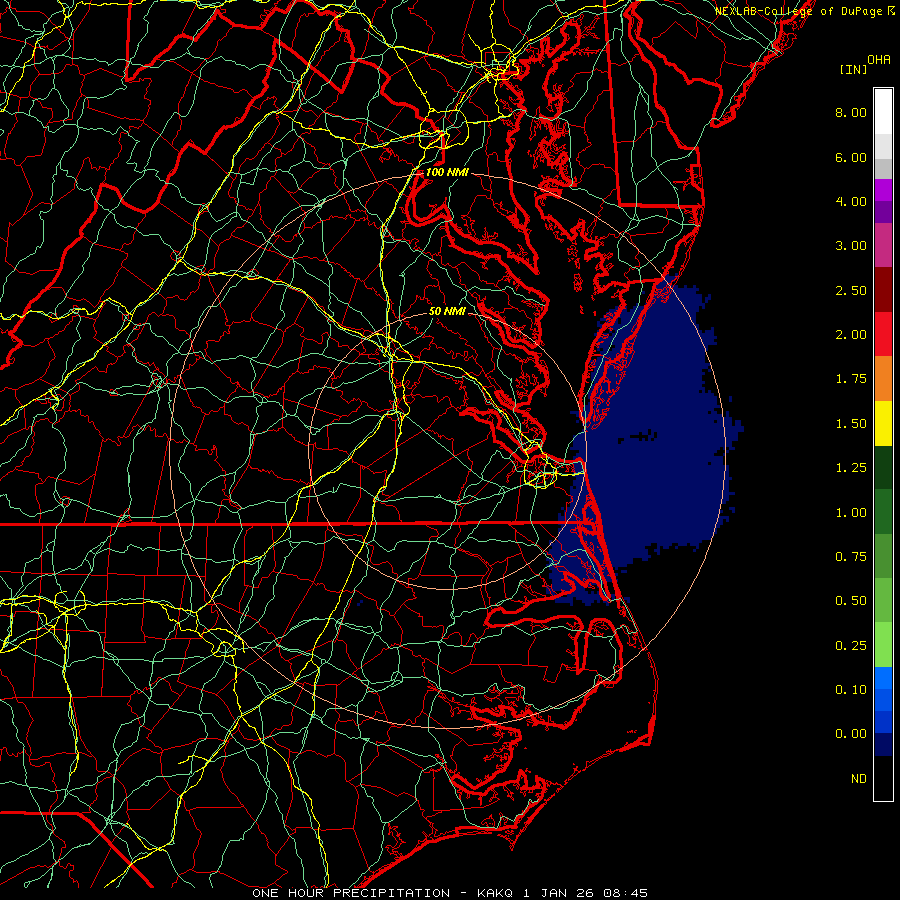Click the 100 NMI range ring label
The image size is (900, 900).
click(447, 172)
